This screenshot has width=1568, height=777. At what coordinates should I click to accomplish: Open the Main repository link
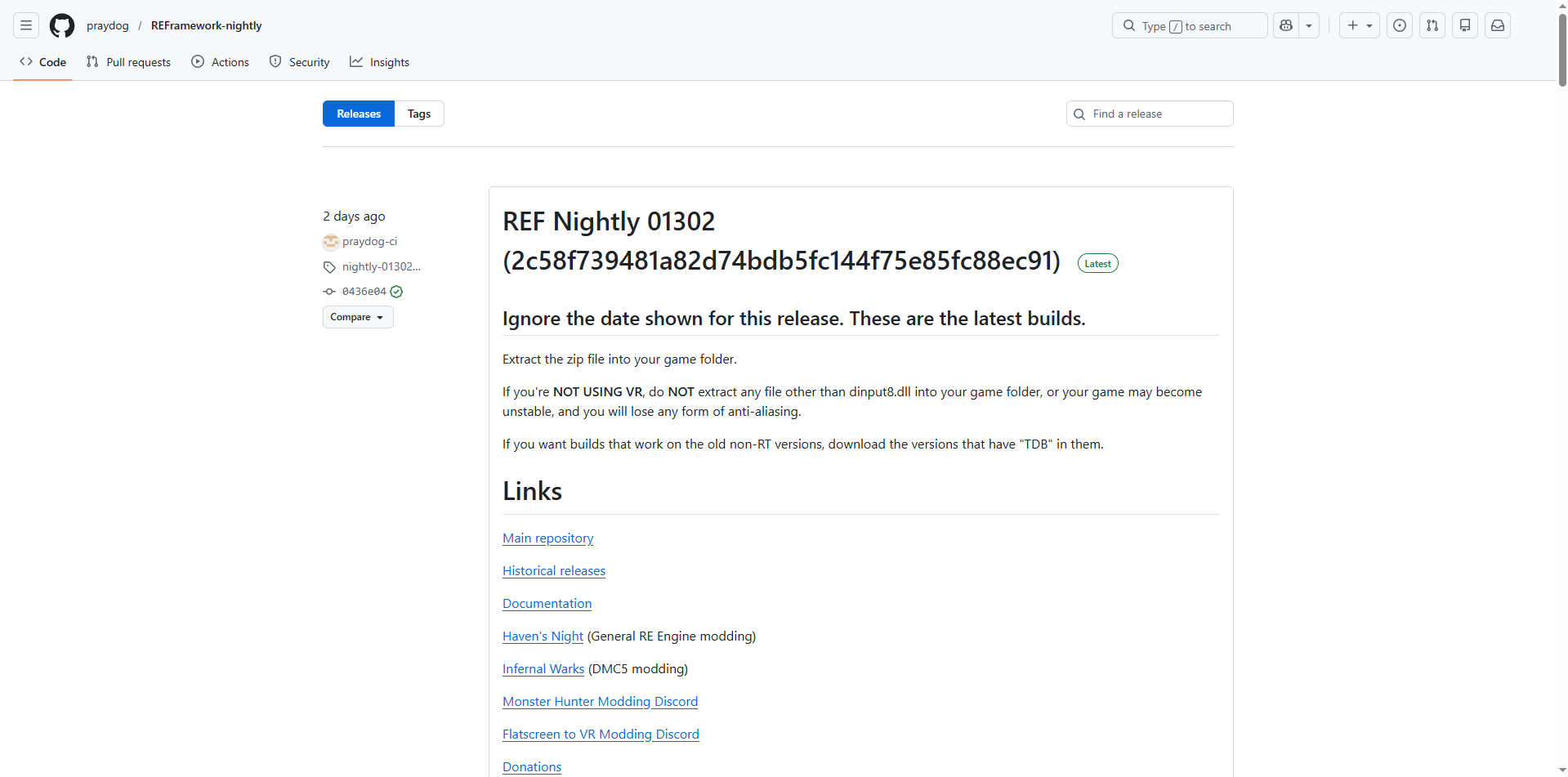(547, 538)
